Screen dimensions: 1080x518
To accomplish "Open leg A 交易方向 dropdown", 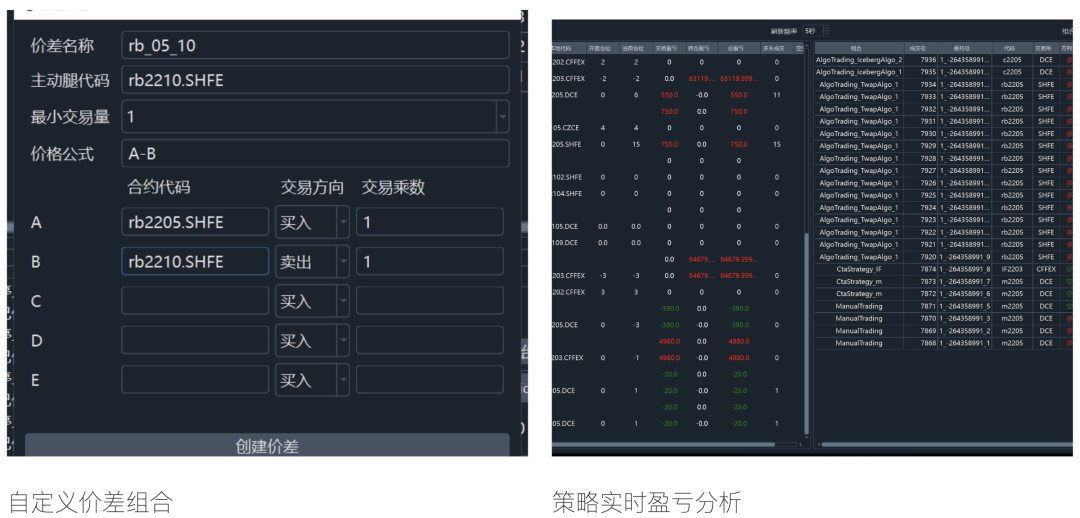I will [312, 222].
